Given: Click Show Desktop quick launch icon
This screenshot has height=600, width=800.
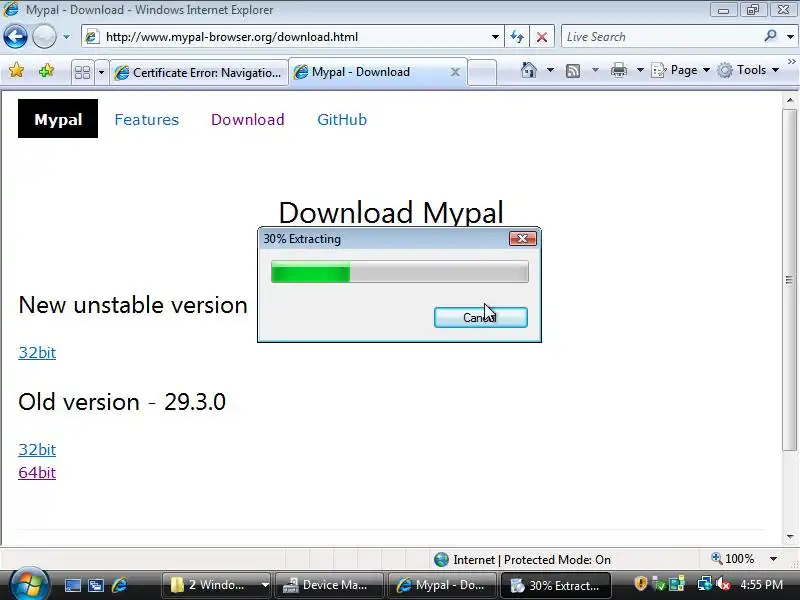Looking at the screenshot, I should (72, 585).
